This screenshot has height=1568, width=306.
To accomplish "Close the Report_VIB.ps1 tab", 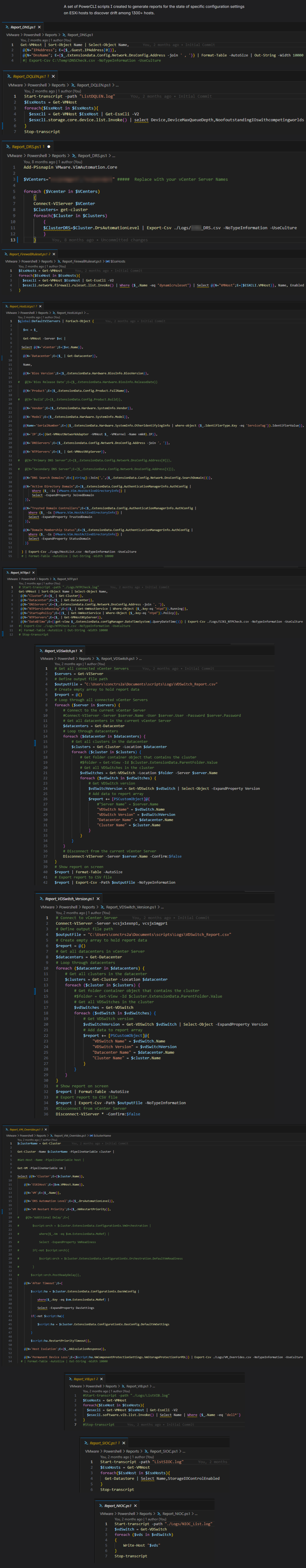I will click(x=102, y=1379).
